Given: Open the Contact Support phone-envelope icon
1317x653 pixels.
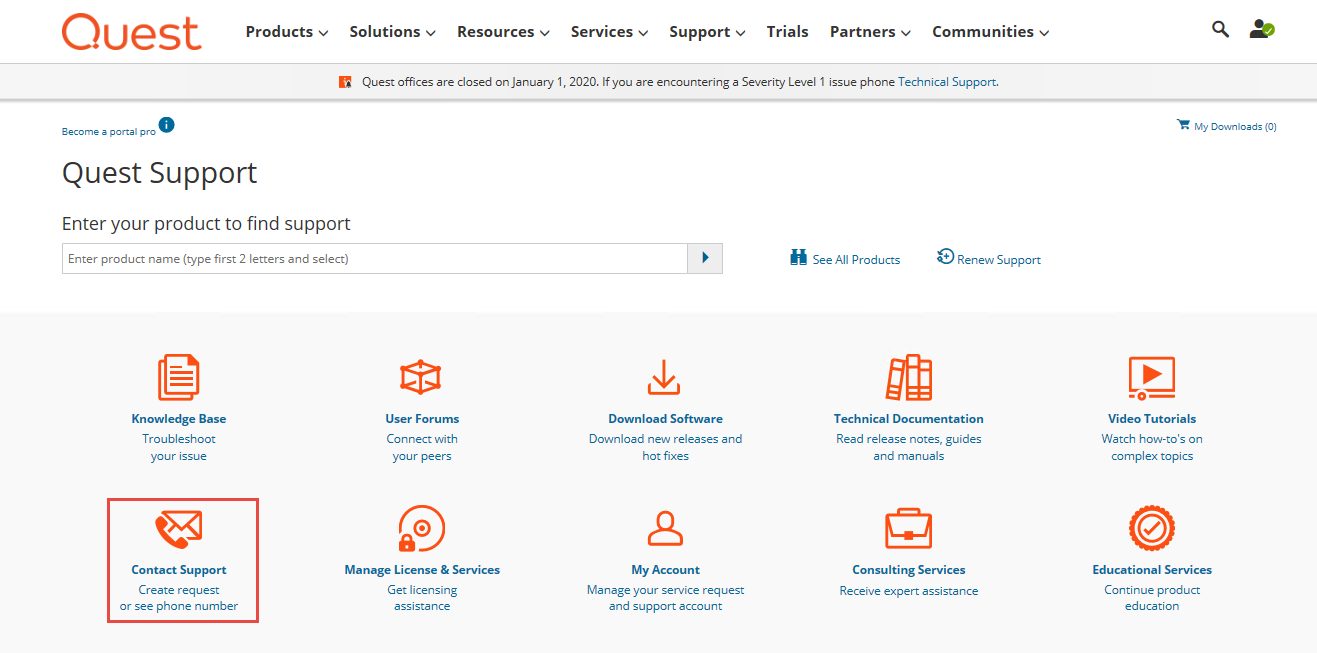Looking at the screenshot, I should [x=179, y=528].
